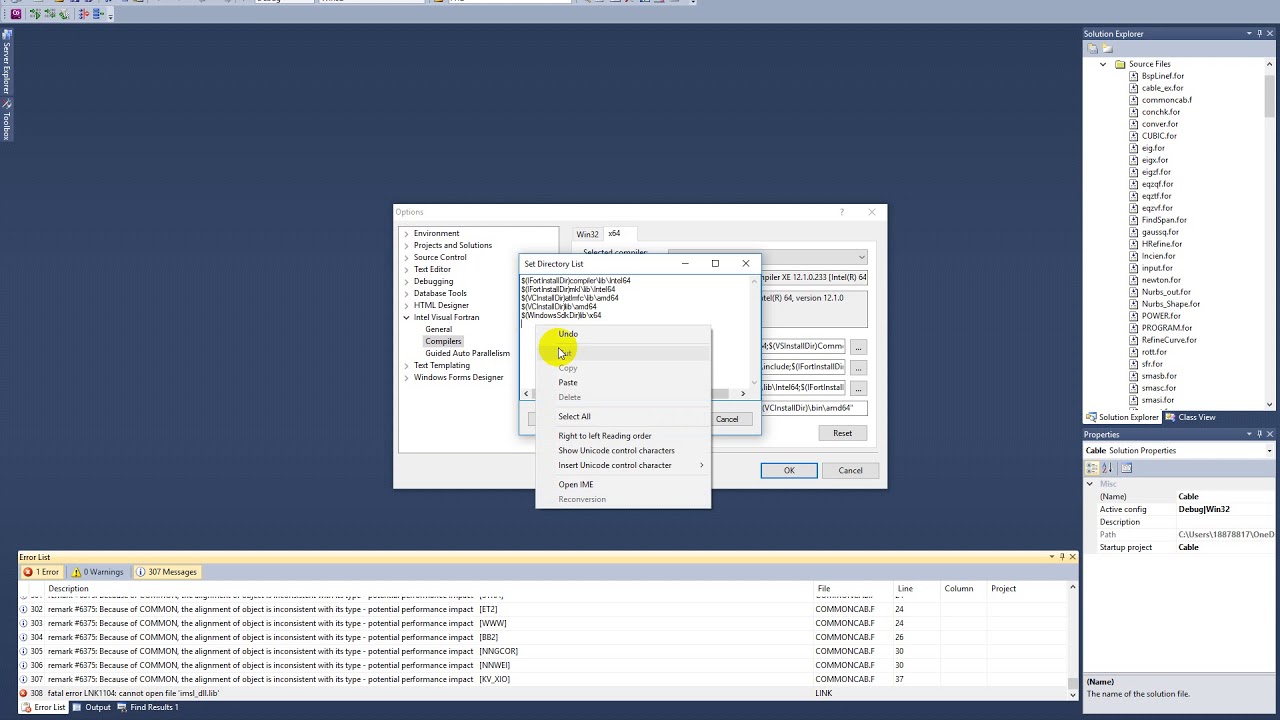Close the Error List panel

(1072, 557)
